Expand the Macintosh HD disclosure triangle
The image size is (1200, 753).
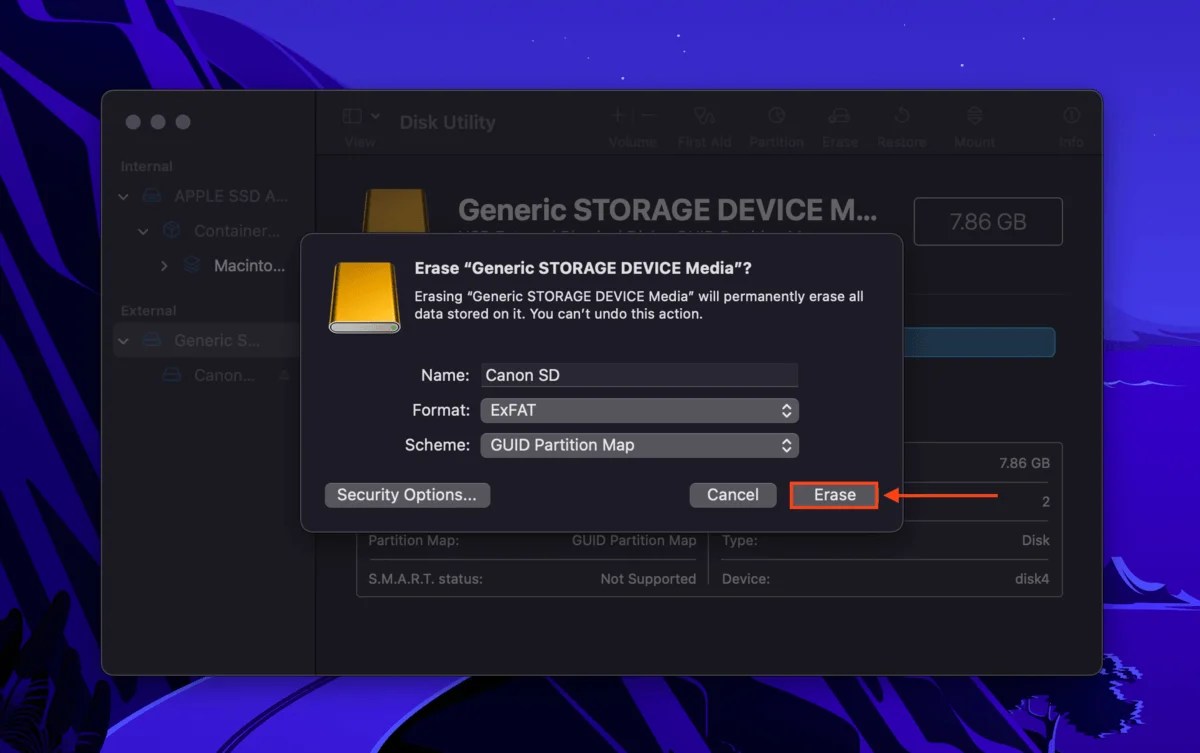pyautogui.click(x=163, y=266)
